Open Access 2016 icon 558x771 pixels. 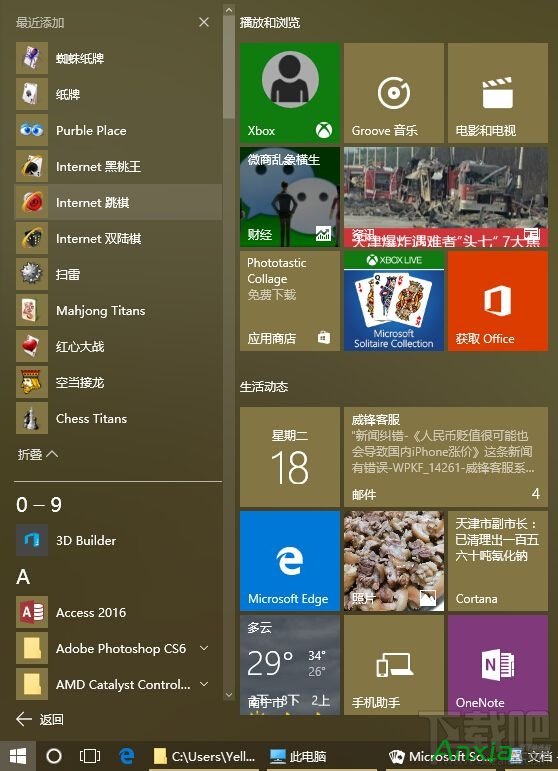(x=32, y=612)
